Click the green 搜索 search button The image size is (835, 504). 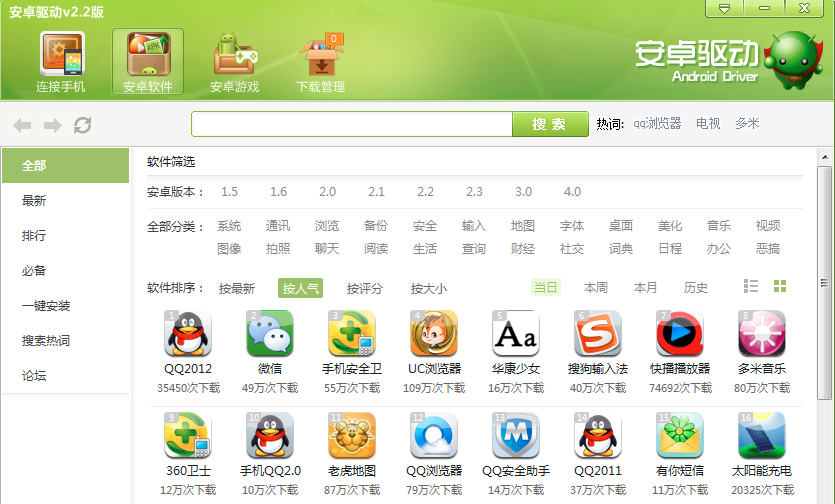549,124
